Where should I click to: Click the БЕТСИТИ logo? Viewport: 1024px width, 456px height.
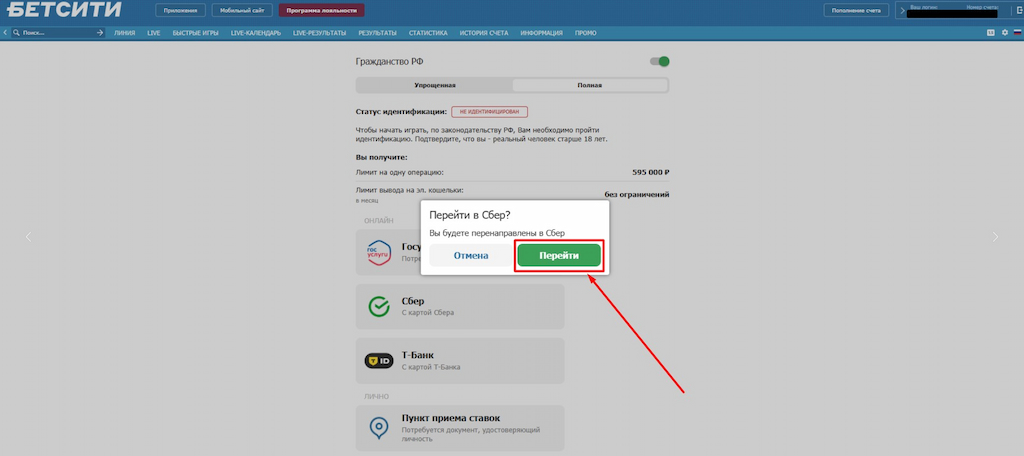(x=64, y=9)
